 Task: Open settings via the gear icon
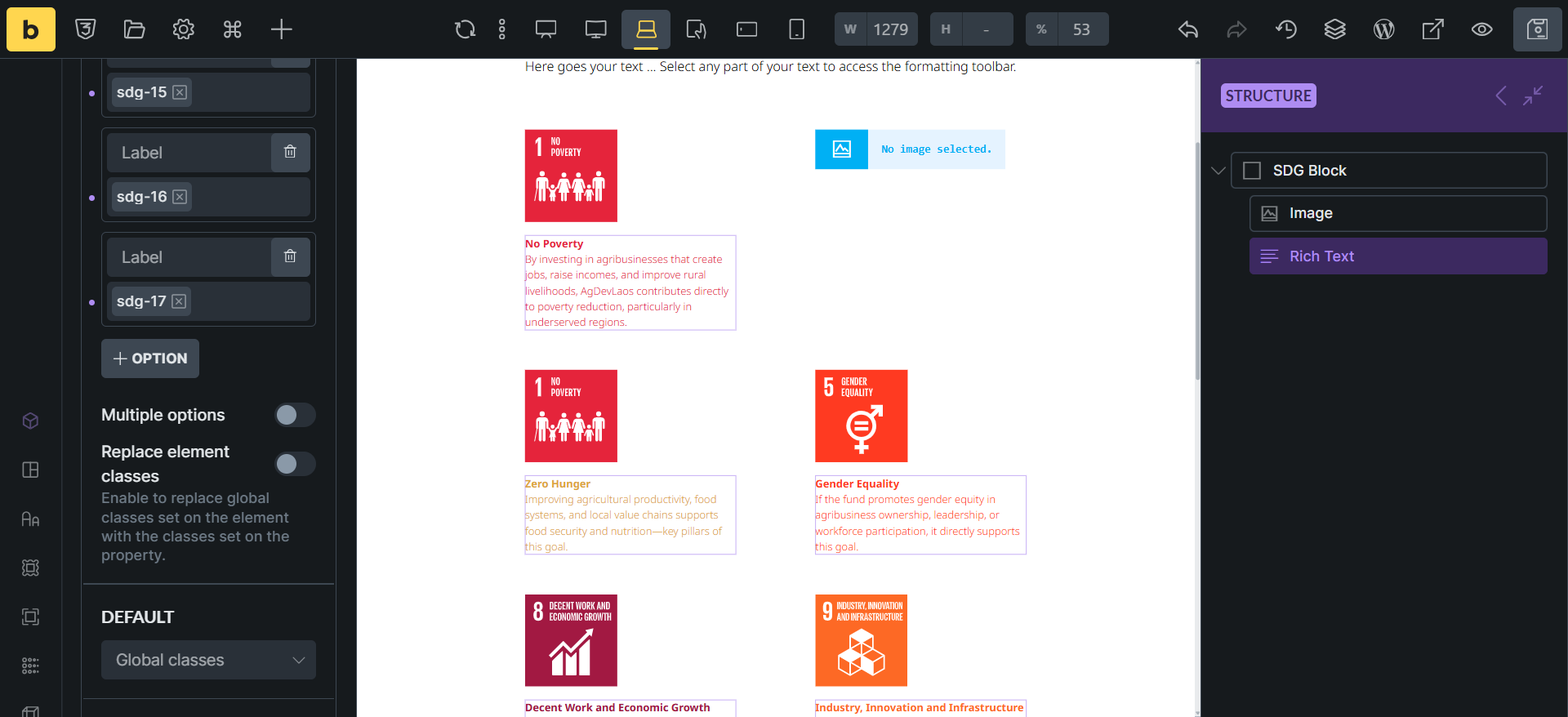pyautogui.click(x=183, y=29)
